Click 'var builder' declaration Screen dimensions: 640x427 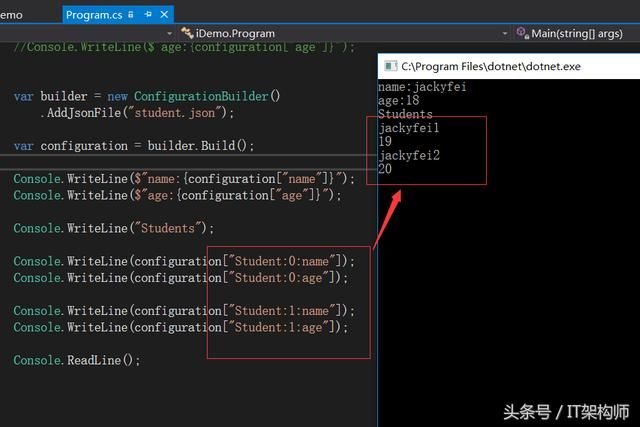click(50, 96)
